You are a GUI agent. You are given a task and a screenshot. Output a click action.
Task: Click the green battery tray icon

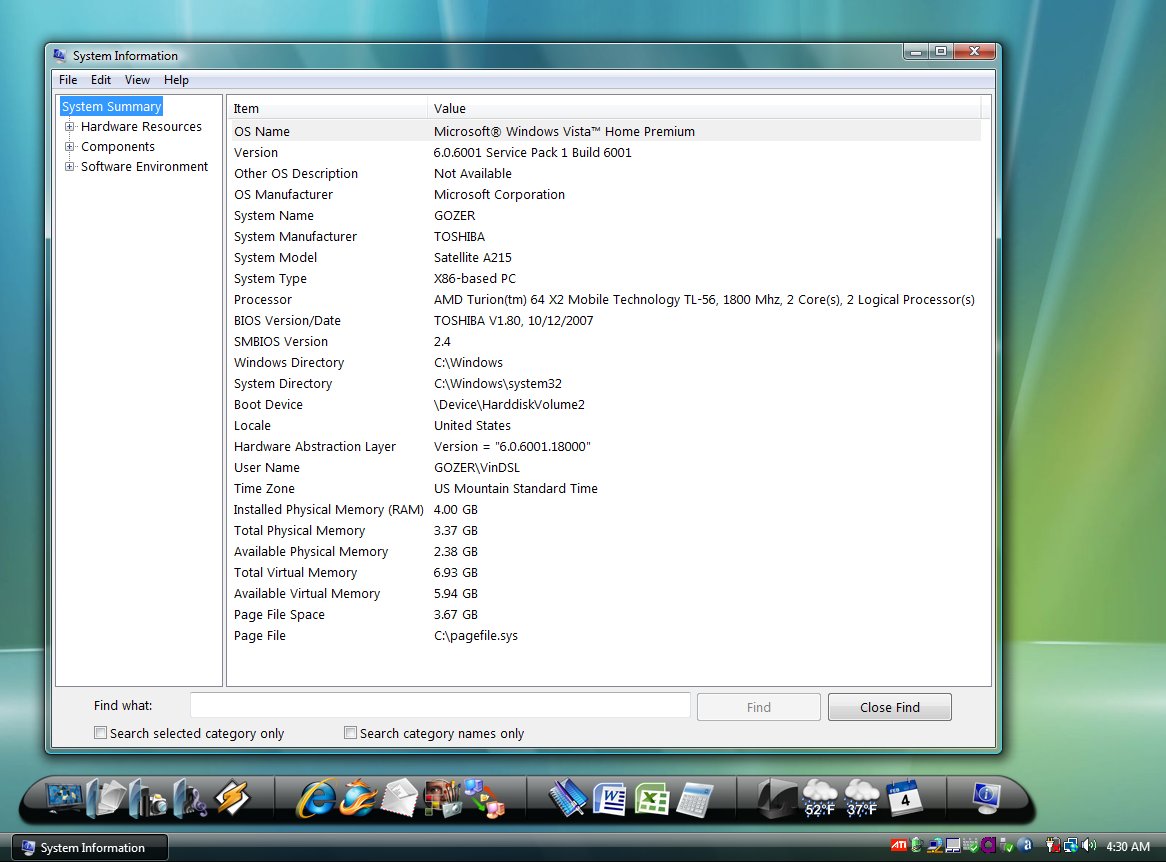[918, 845]
